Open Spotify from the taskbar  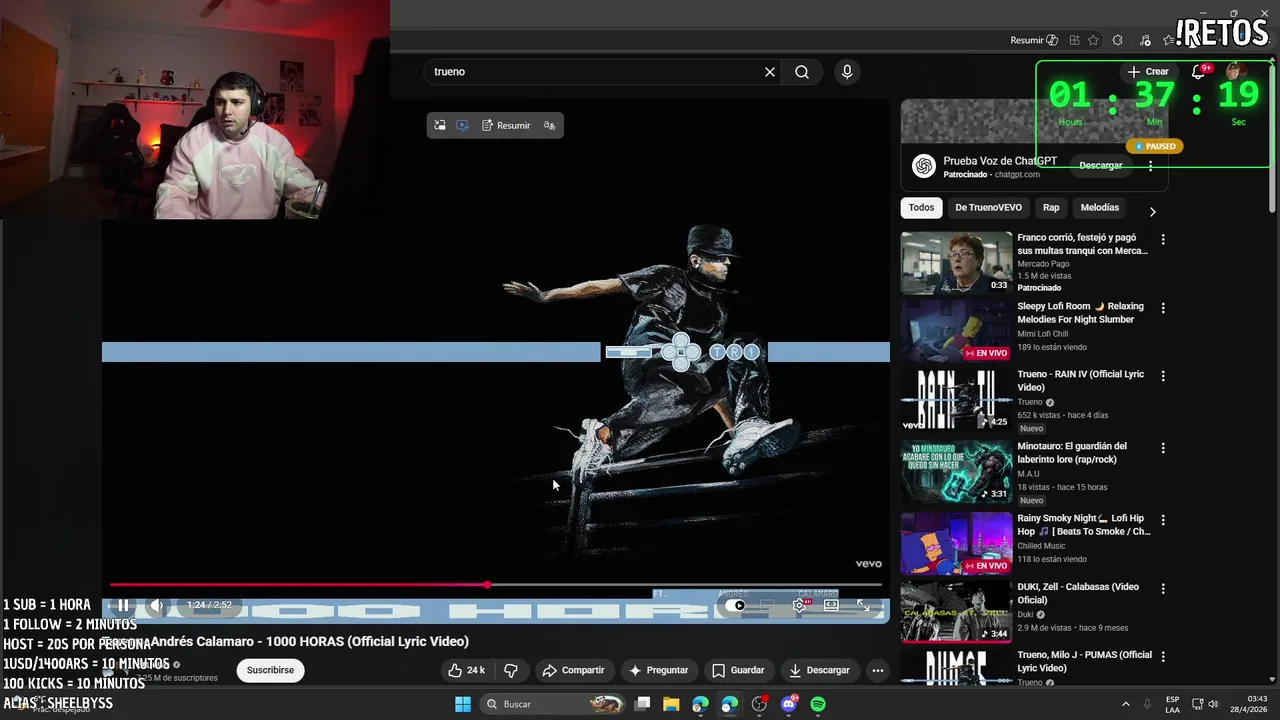(818, 704)
